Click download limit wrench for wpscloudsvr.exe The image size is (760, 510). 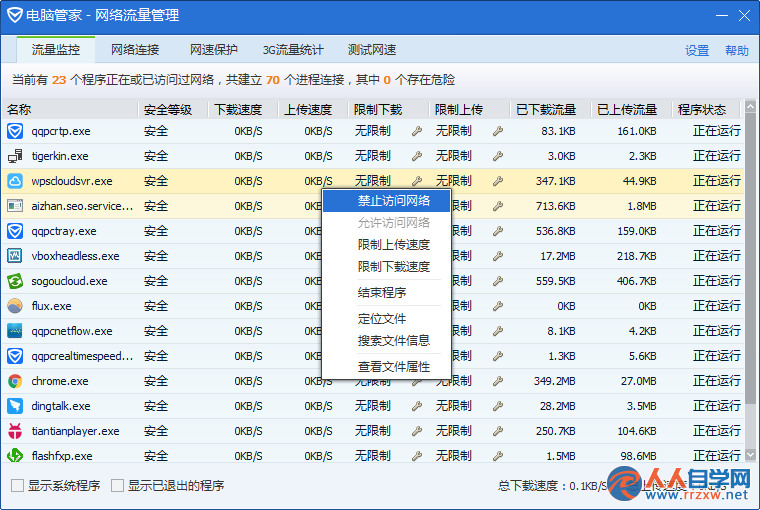coord(417,181)
